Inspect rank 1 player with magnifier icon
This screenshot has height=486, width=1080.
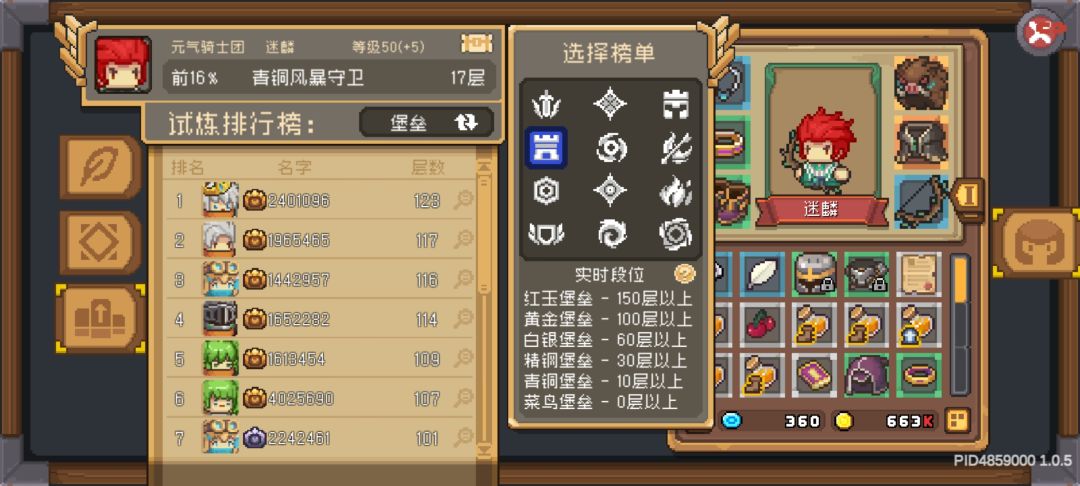tap(464, 200)
